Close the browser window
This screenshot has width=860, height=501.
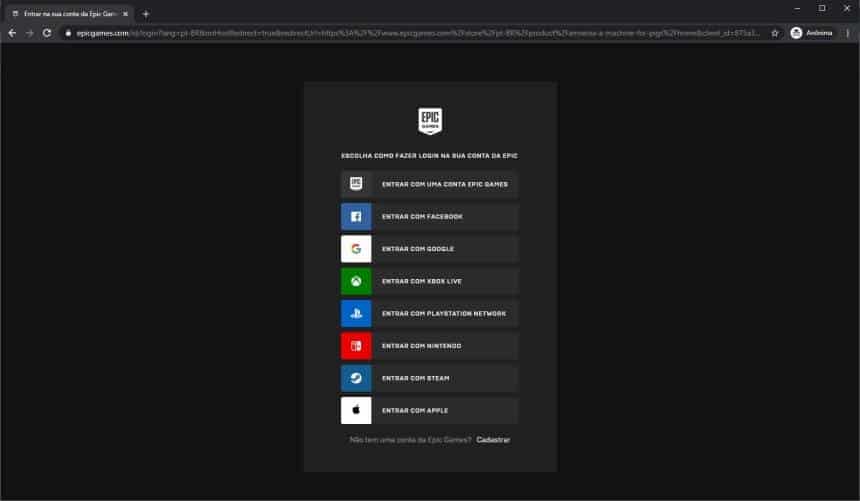(x=847, y=8)
